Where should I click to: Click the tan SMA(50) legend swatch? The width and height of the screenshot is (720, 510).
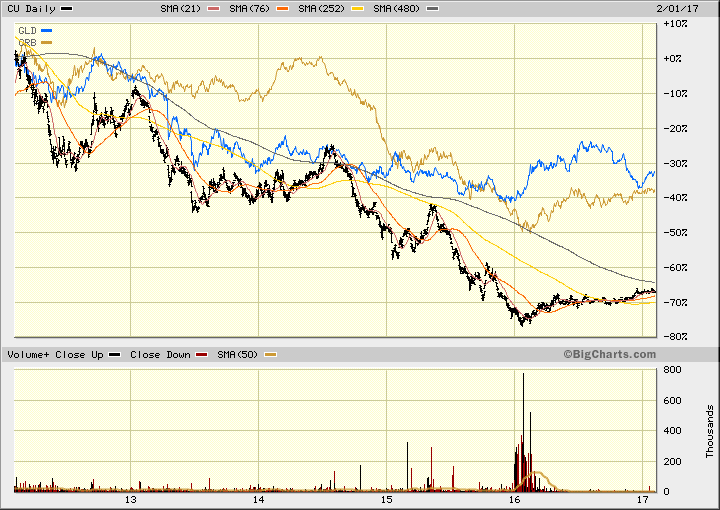(270, 355)
